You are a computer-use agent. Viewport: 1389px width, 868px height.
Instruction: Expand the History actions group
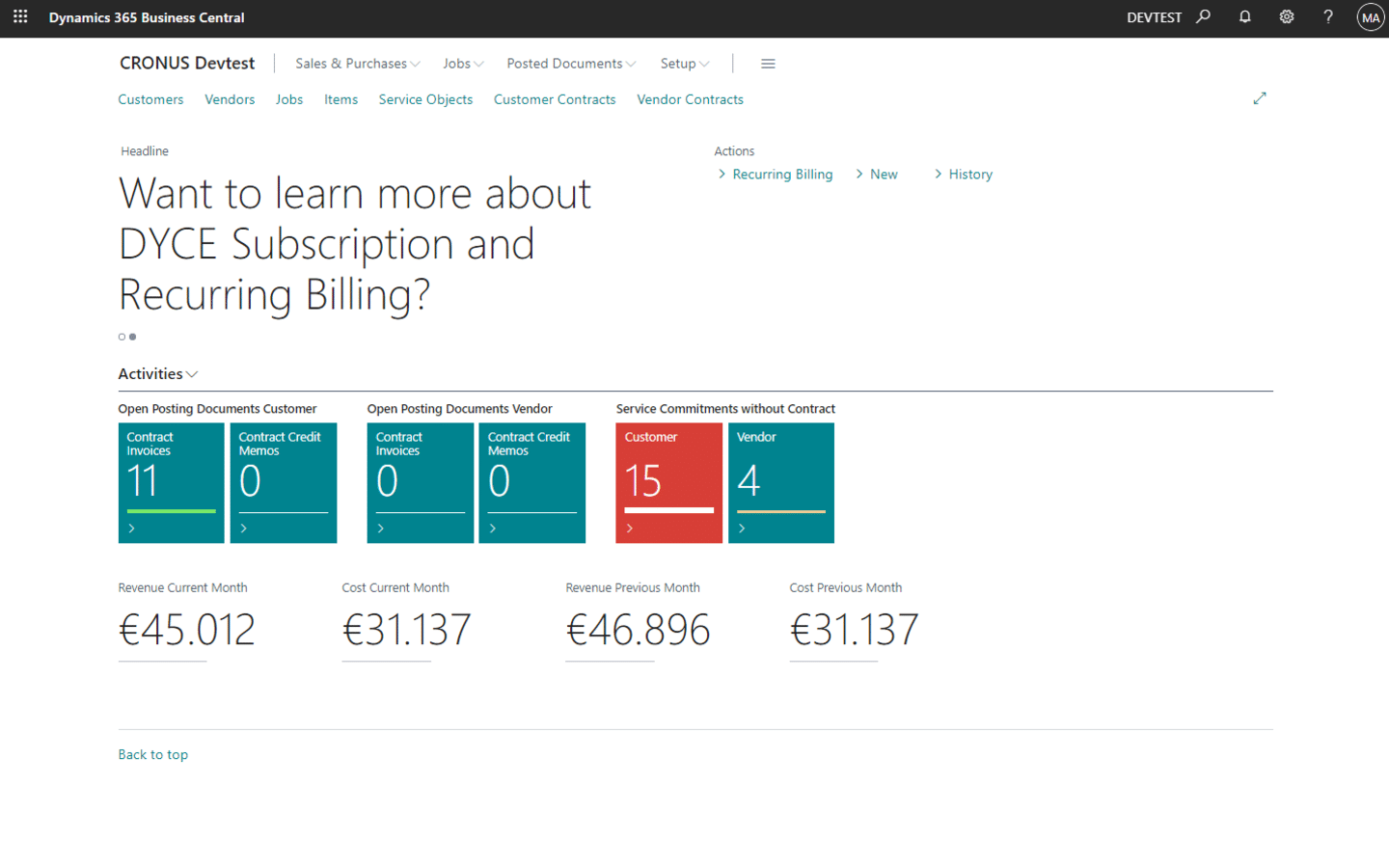click(963, 175)
